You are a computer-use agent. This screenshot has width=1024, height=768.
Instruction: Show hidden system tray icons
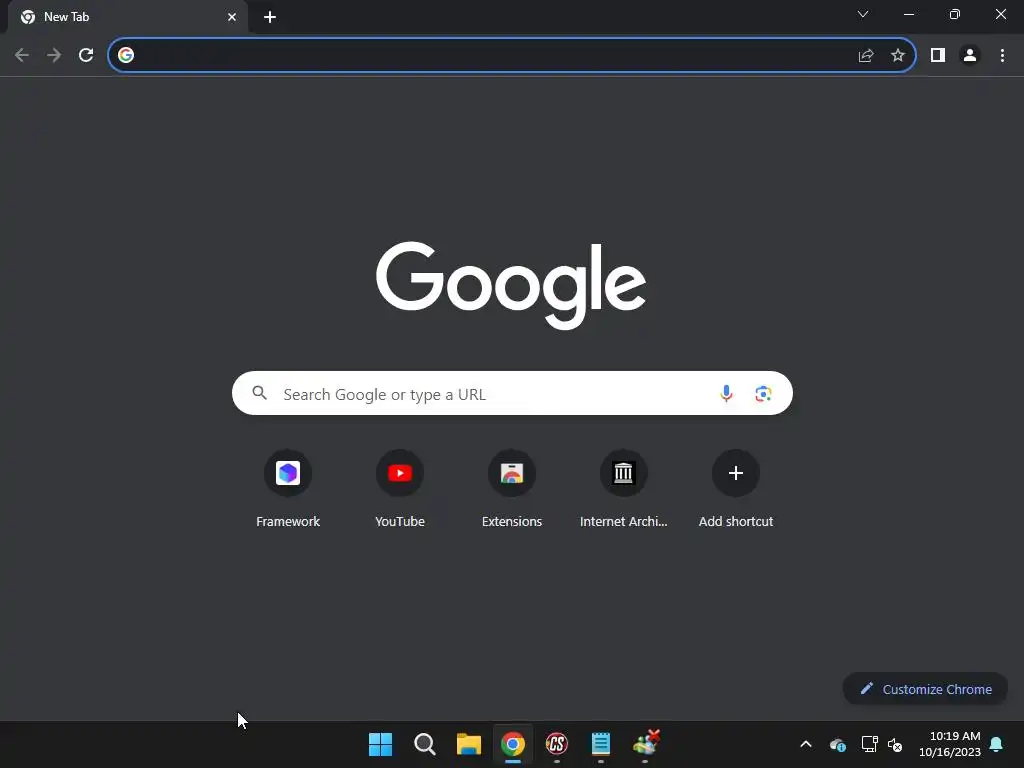point(806,744)
